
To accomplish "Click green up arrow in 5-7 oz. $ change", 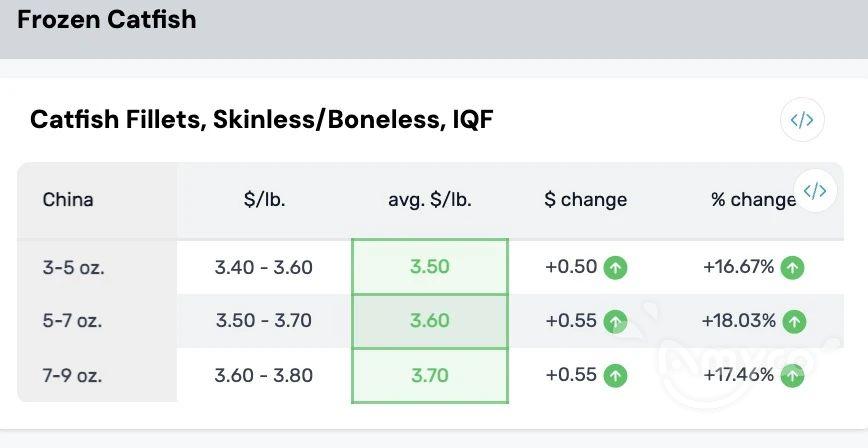I will (616, 321).
